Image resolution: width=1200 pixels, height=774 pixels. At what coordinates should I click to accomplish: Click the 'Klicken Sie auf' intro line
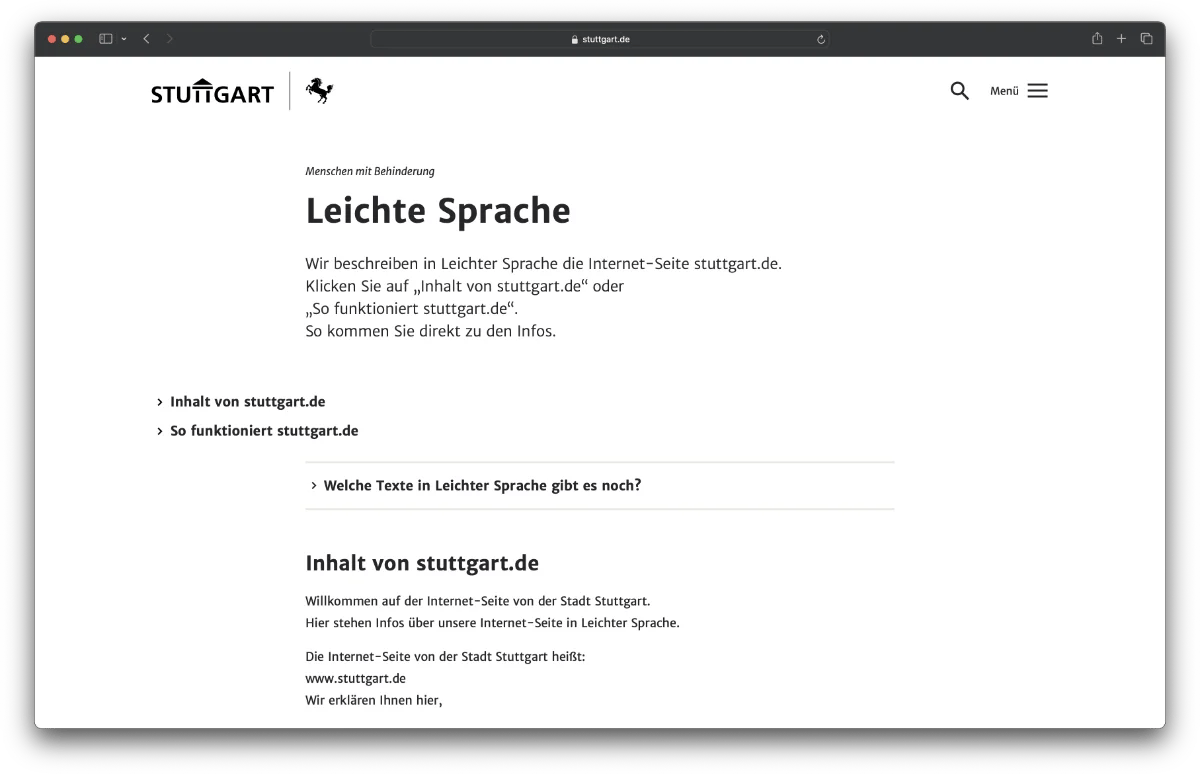[x=465, y=287]
